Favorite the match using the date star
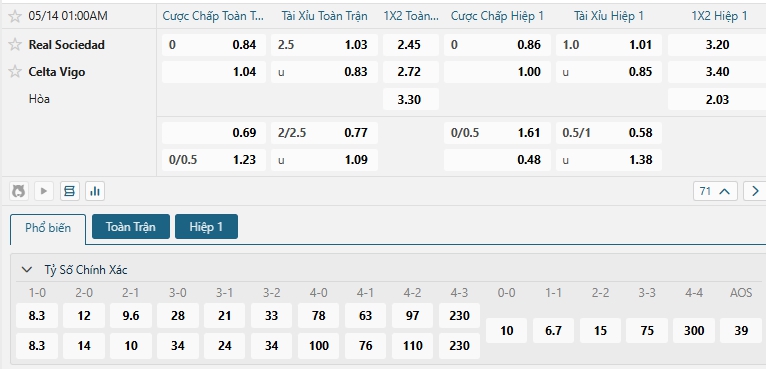Screen dimensions: 766x369 [x=15, y=16]
